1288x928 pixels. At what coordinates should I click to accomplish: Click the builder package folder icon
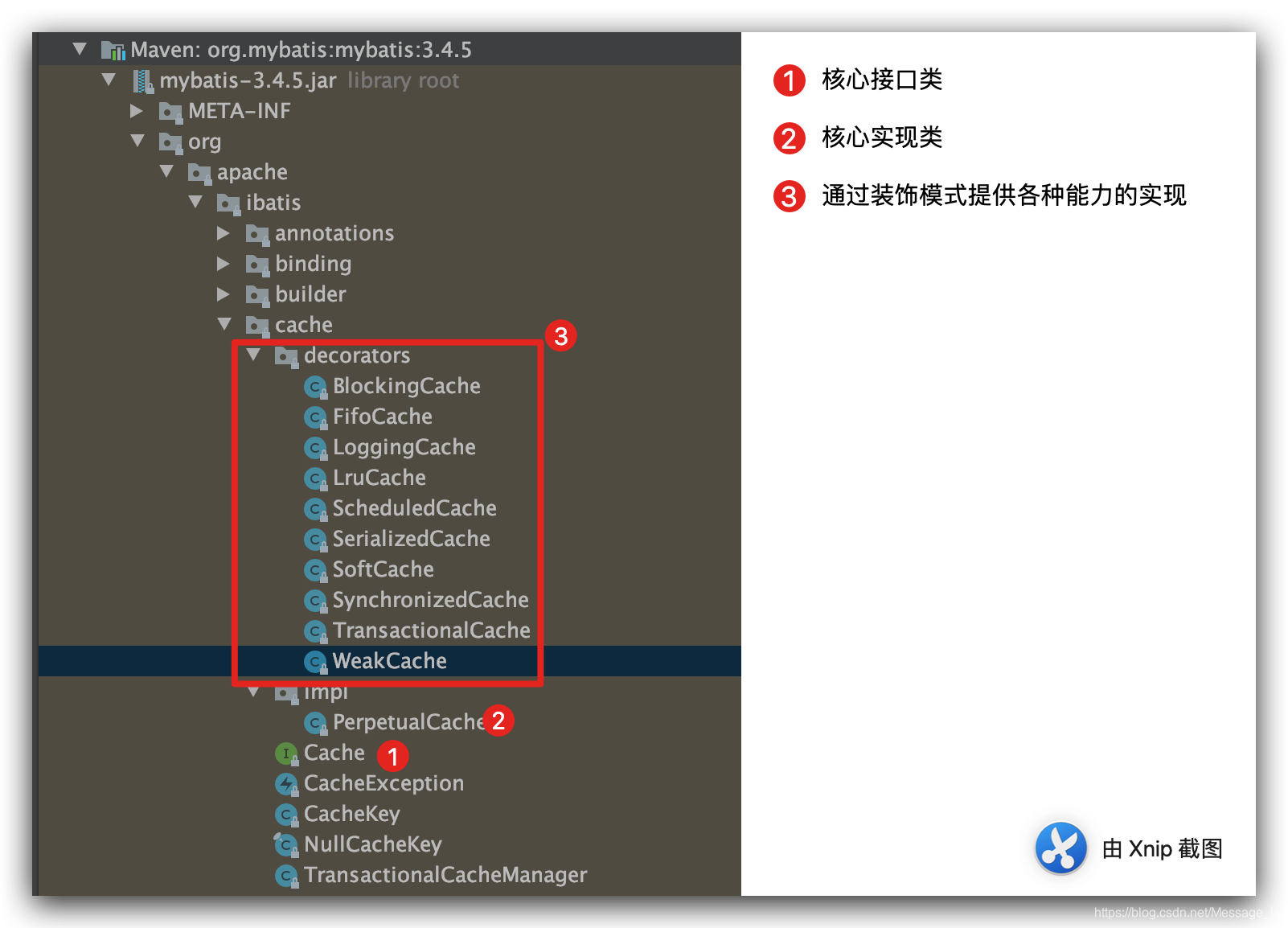[257, 295]
